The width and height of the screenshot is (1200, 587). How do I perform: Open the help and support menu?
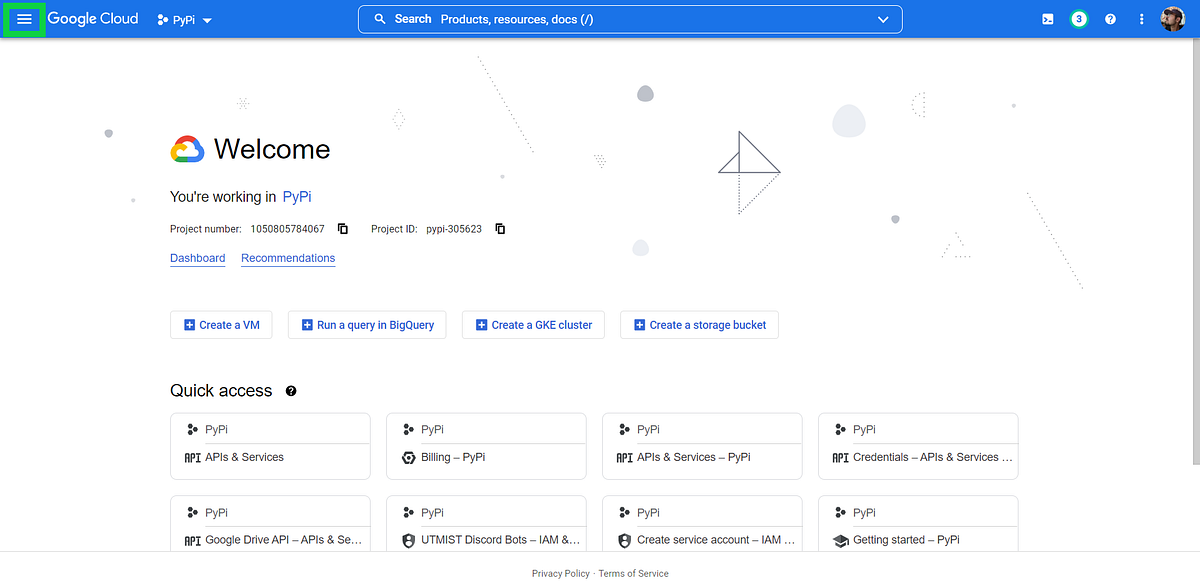point(1110,19)
